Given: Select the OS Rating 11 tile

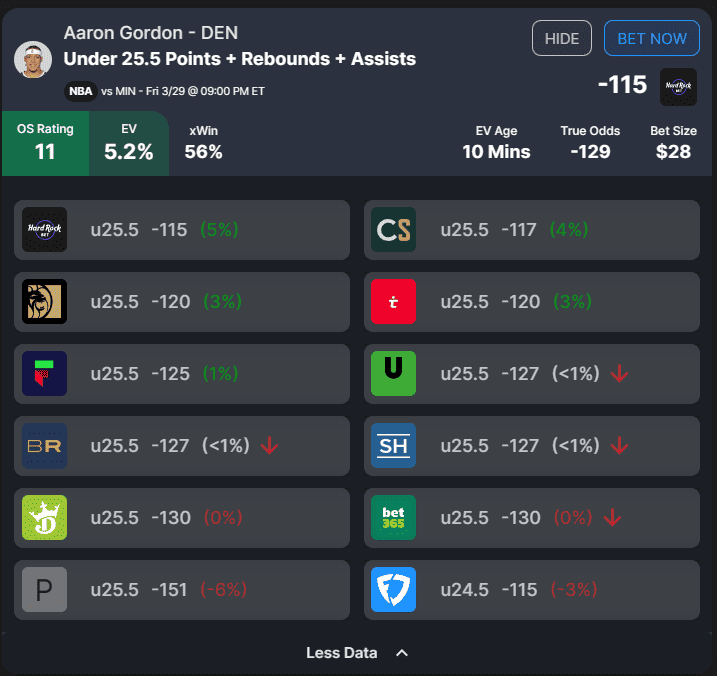Looking at the screenshot, I should tap(45, 143).
